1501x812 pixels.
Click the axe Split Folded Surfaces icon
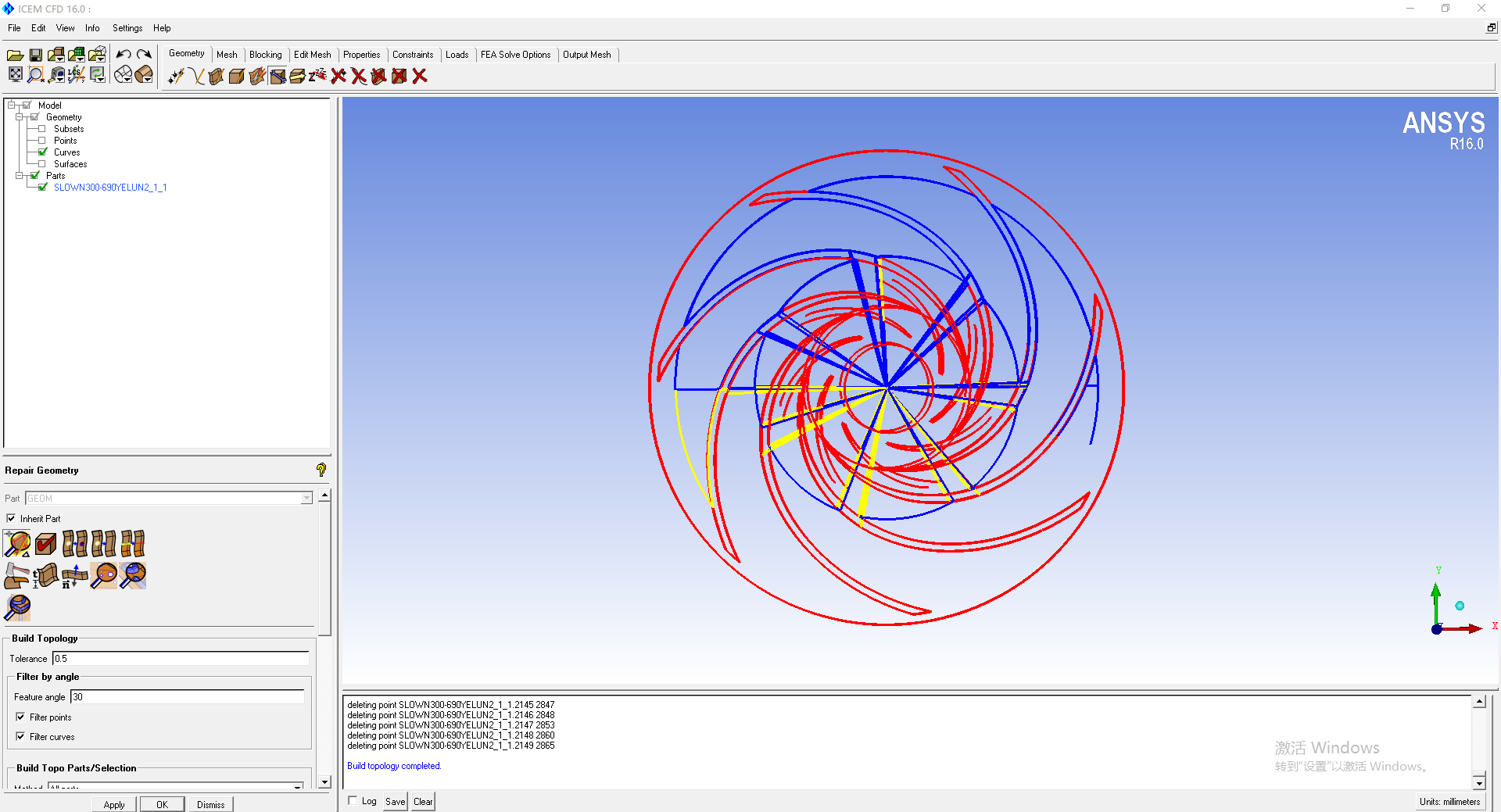point(16,576)
